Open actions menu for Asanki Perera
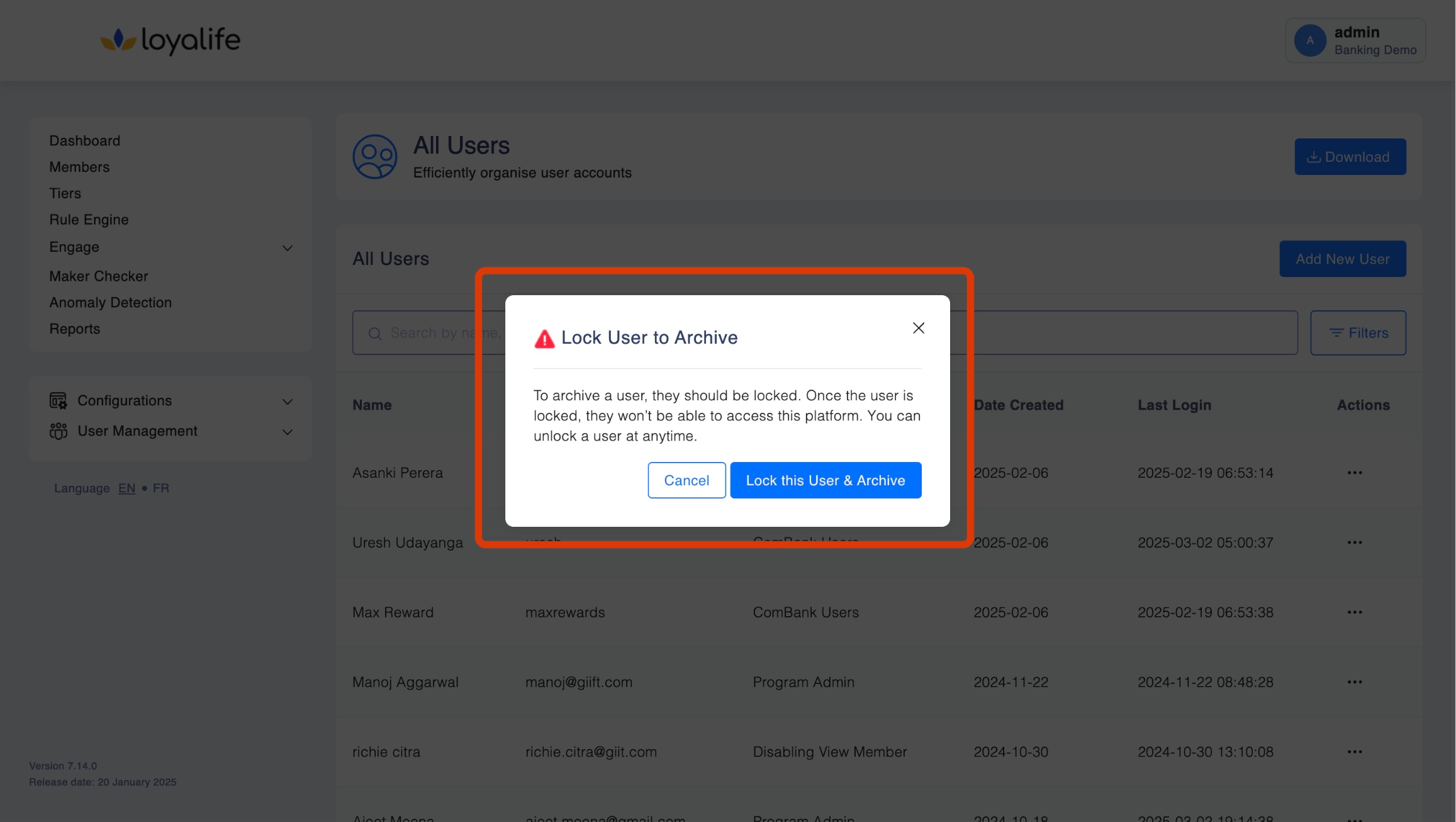 pos(1354,473)
